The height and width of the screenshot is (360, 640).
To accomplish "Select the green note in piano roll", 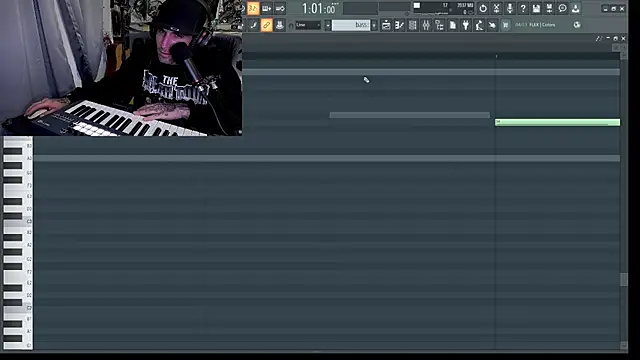I will click(557, 122).
